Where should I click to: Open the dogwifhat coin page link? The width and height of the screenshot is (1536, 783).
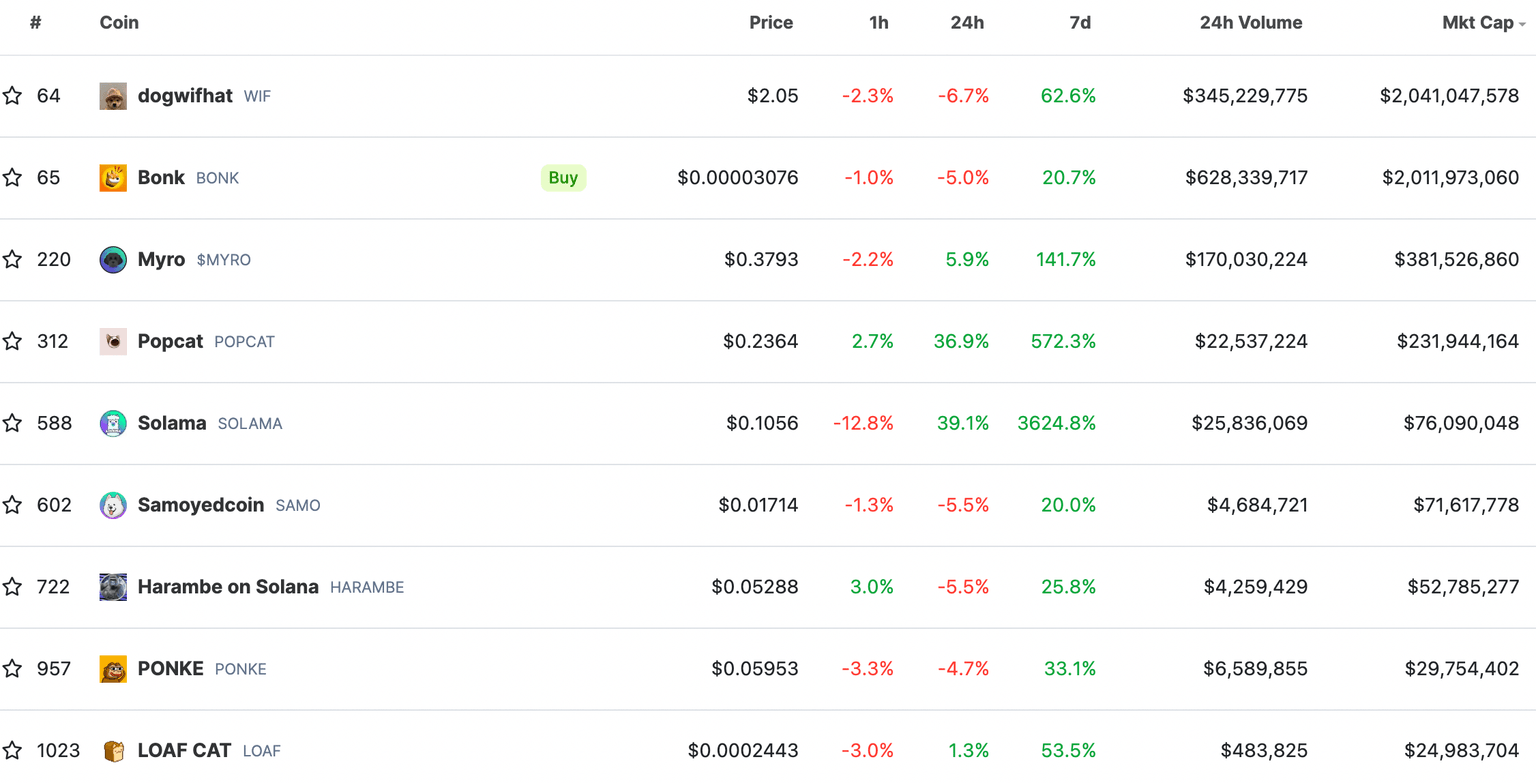(x=185, y=96)
